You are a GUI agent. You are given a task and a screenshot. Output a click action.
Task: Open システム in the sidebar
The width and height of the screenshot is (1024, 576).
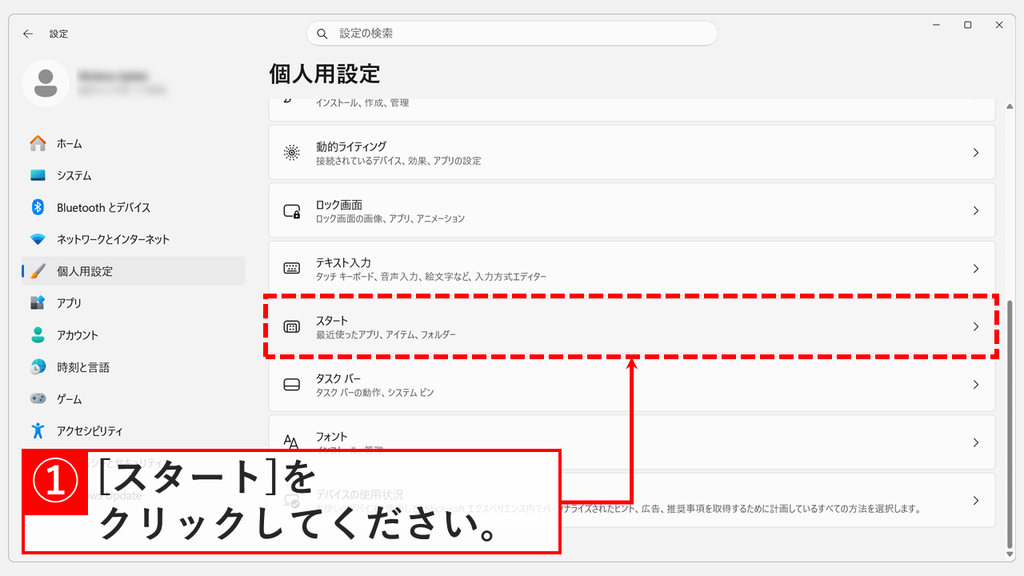click(133, 176)
